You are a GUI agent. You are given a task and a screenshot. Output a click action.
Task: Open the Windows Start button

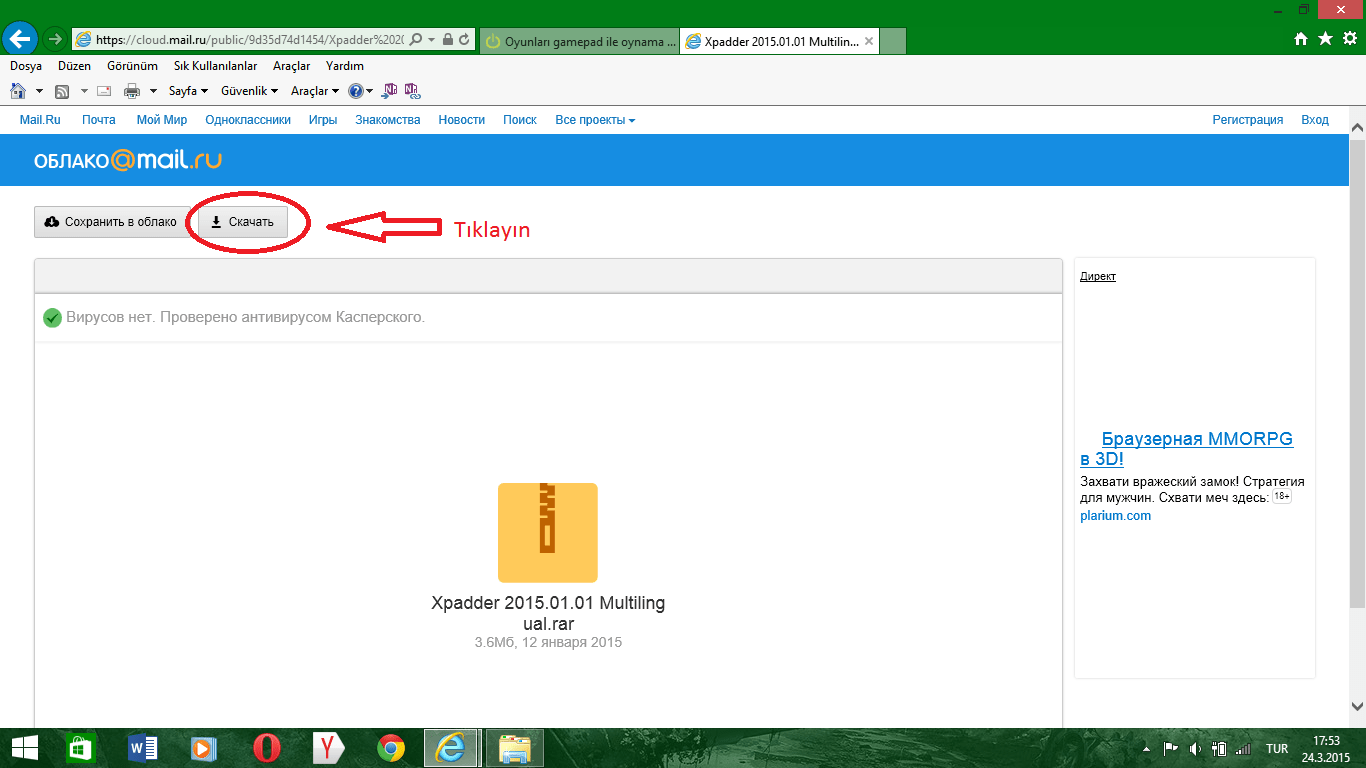[x=24, y=748]
